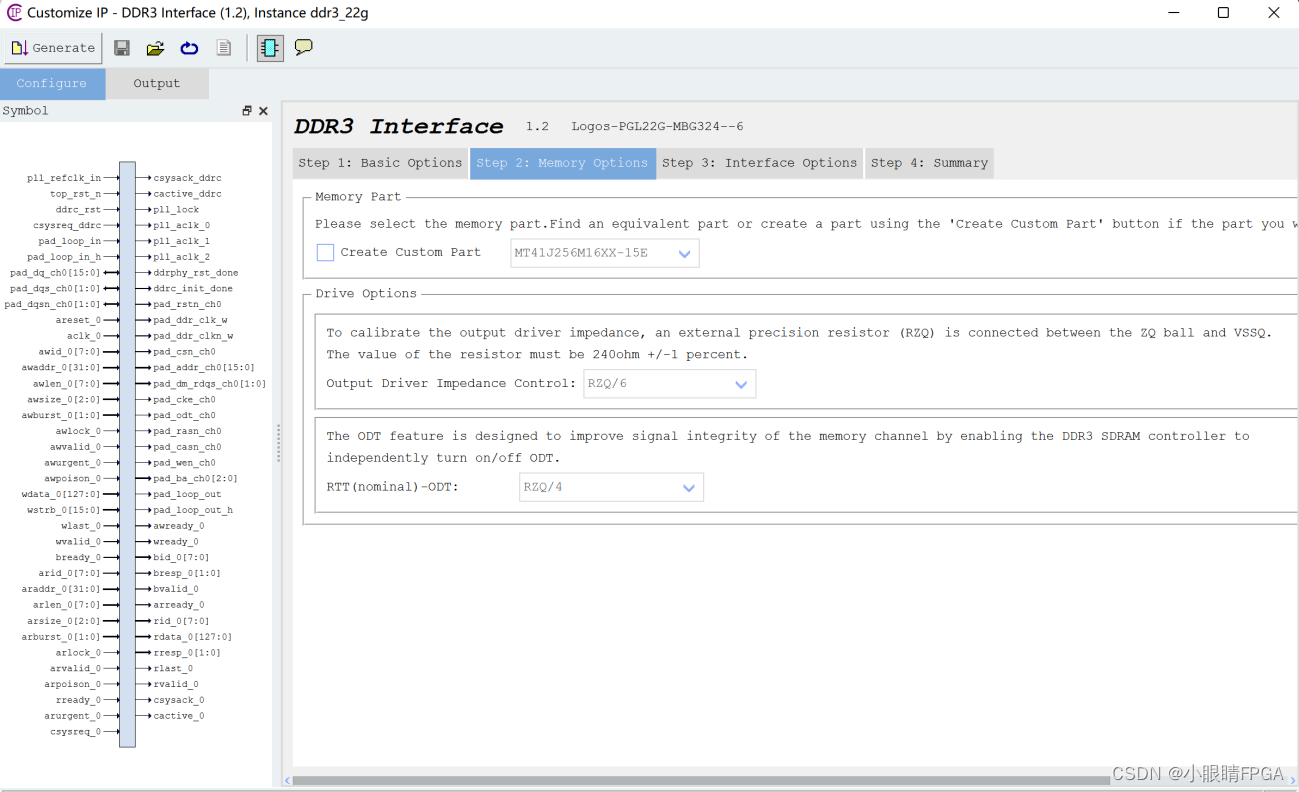Toggle the Symbol view chip icon

[270, 48]
